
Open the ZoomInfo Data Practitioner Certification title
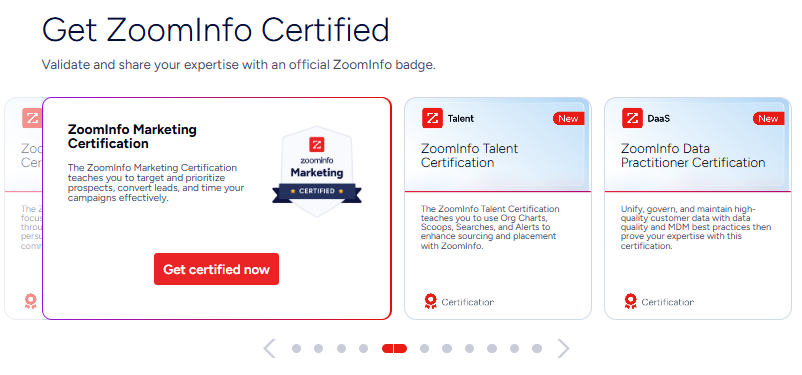(693, 156)
